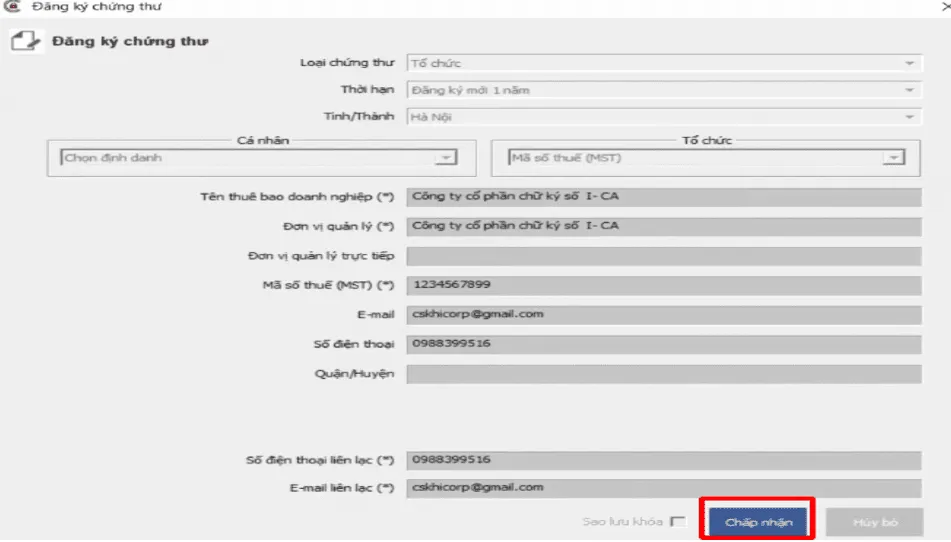The image size is (951, 542).
Task: Open the Tỉnh/Thành dropdown
Action: click(x=664, y=116)
